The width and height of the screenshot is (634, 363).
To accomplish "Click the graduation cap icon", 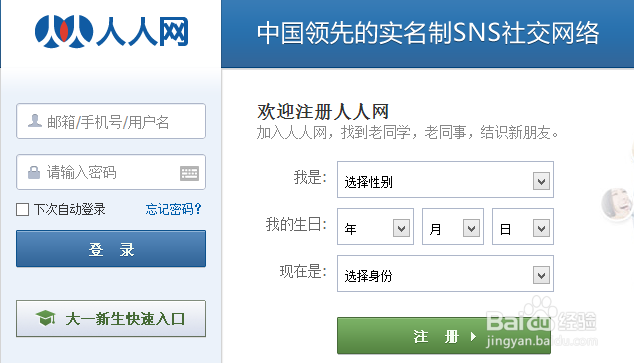I will pyautogui.click(x=46, y=318).
